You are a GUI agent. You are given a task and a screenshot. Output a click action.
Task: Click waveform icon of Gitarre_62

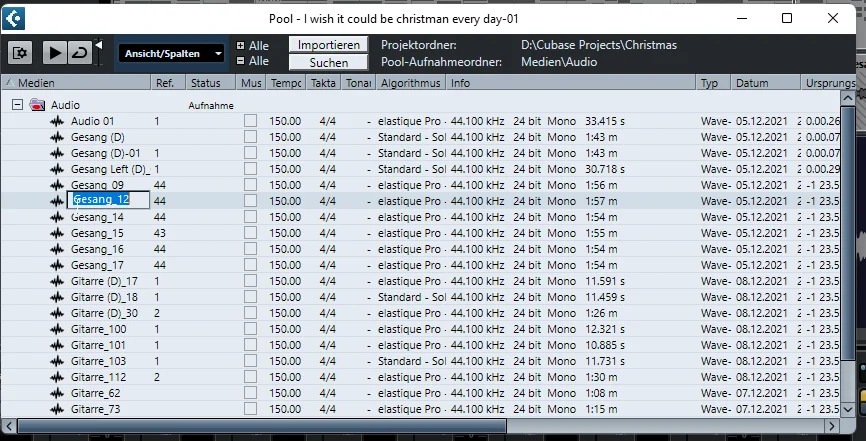point(57,393)
